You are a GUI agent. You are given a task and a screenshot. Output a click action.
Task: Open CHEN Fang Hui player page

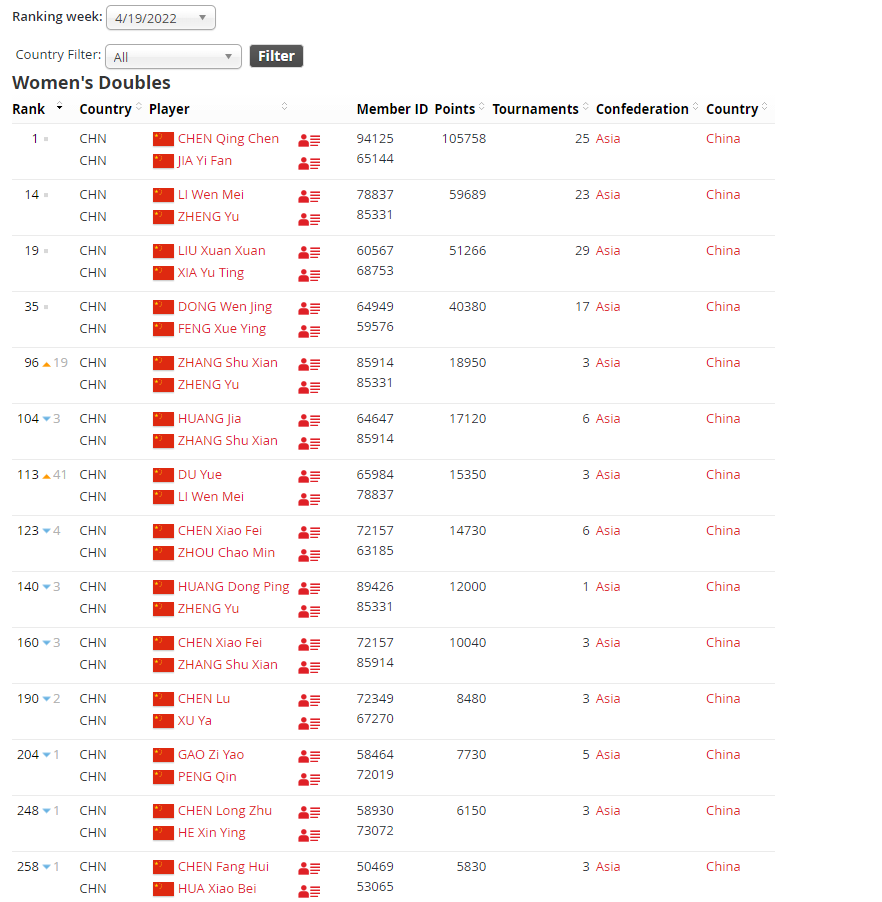click(223, 867)
